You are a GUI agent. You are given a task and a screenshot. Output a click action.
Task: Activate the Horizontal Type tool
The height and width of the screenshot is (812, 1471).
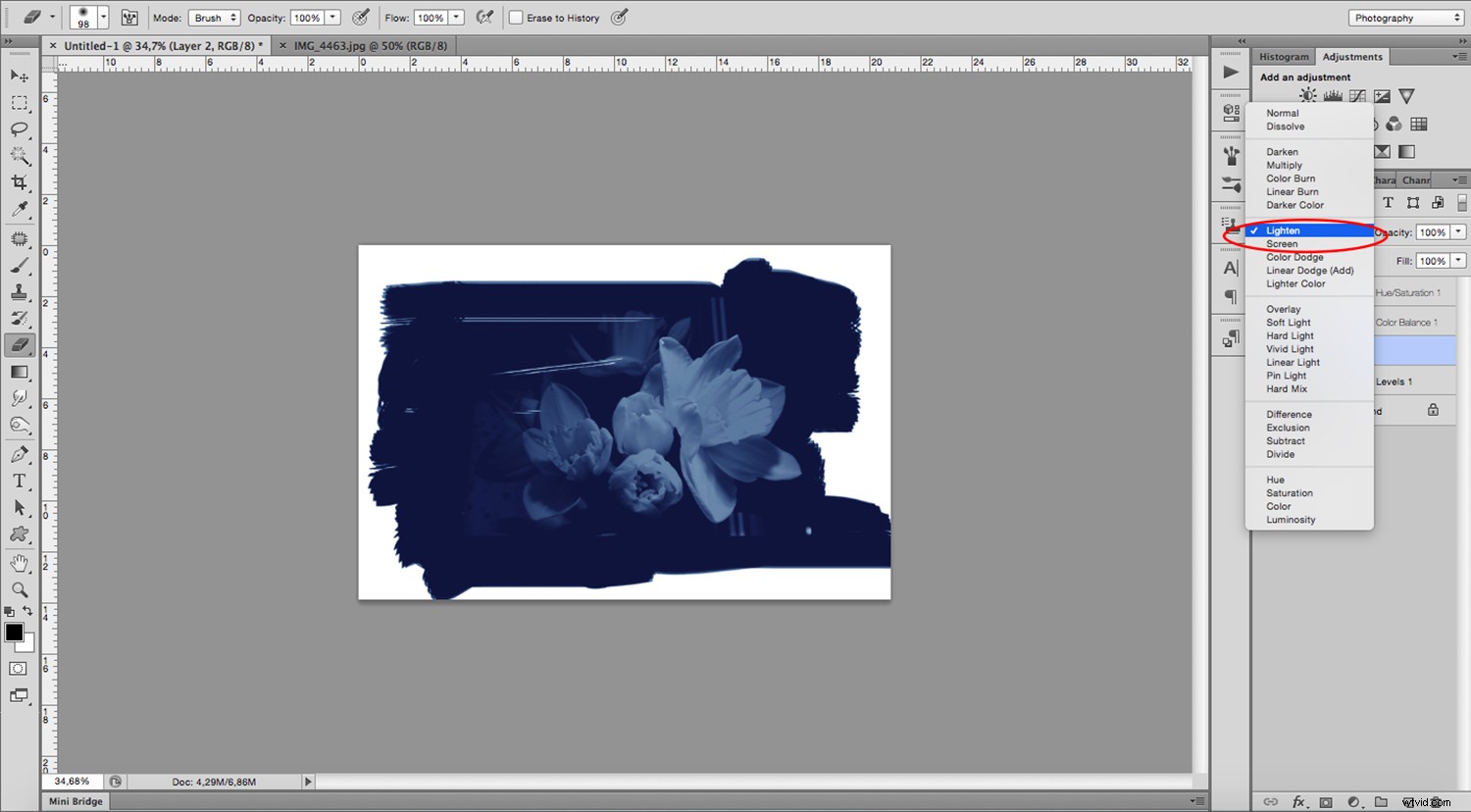18,480
